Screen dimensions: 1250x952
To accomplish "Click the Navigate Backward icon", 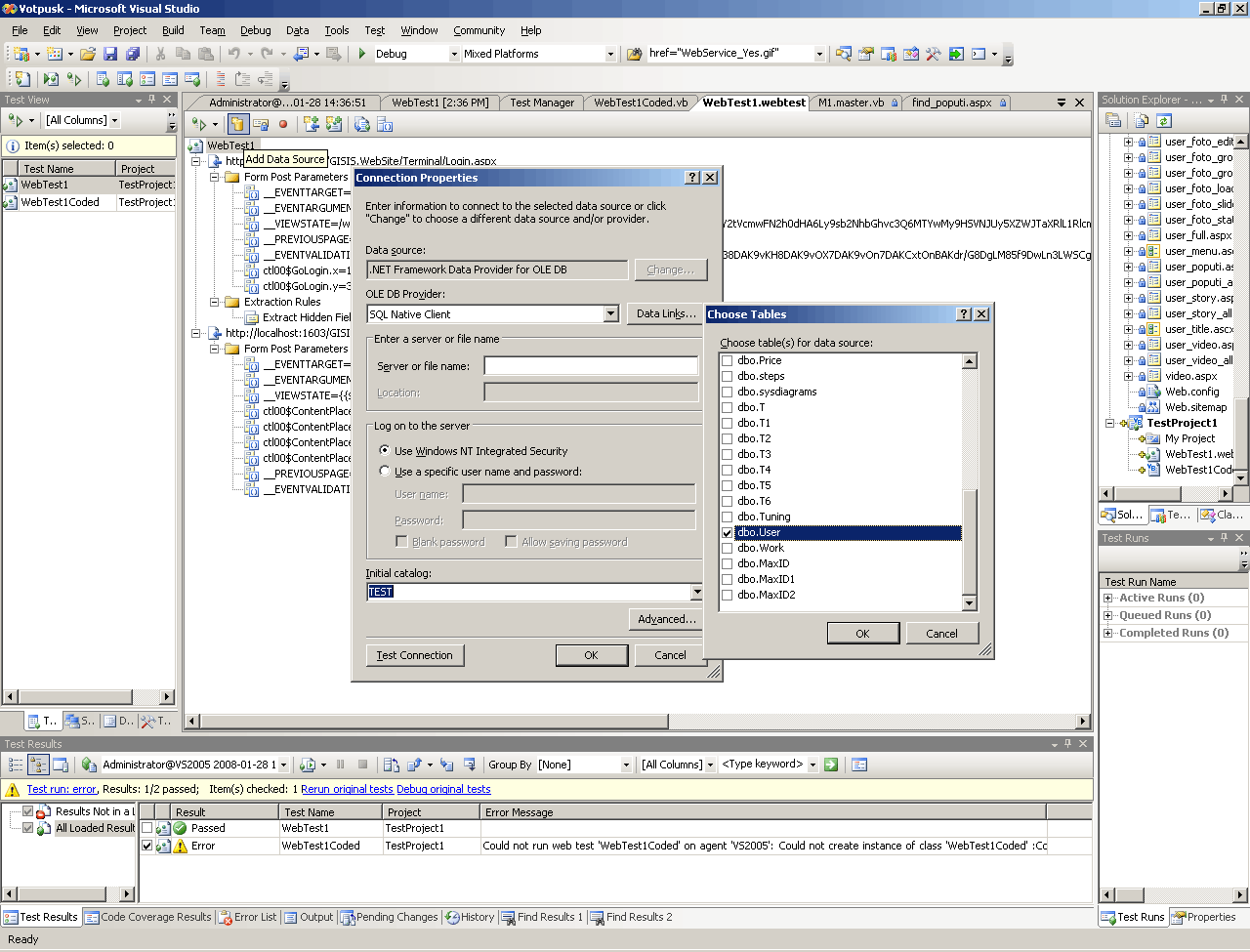I will [301, 54].
